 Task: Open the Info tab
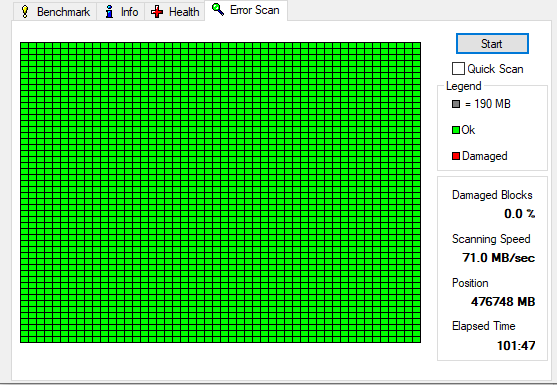pos(121,11)
